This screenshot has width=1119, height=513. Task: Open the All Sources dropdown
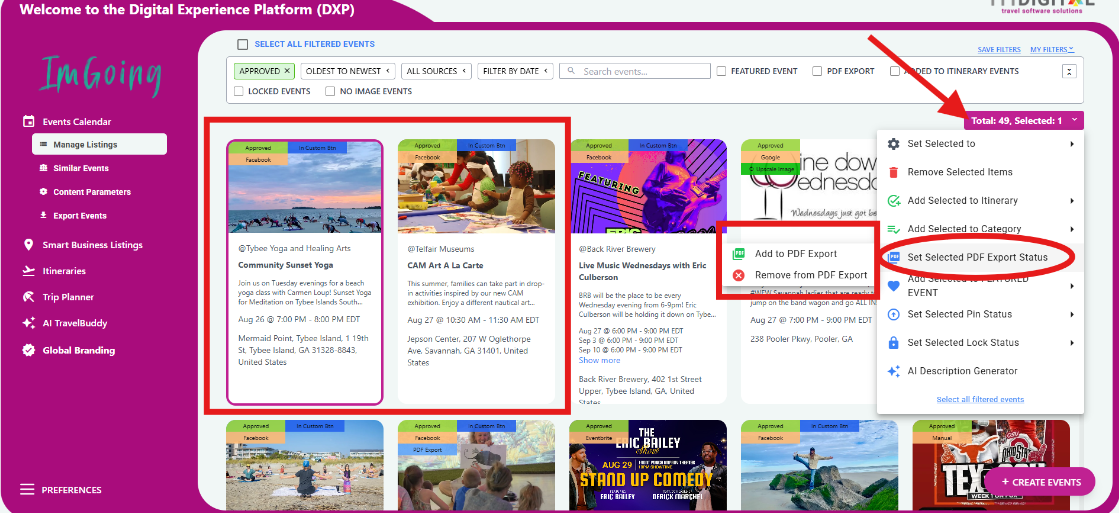[x=436, y=71]
